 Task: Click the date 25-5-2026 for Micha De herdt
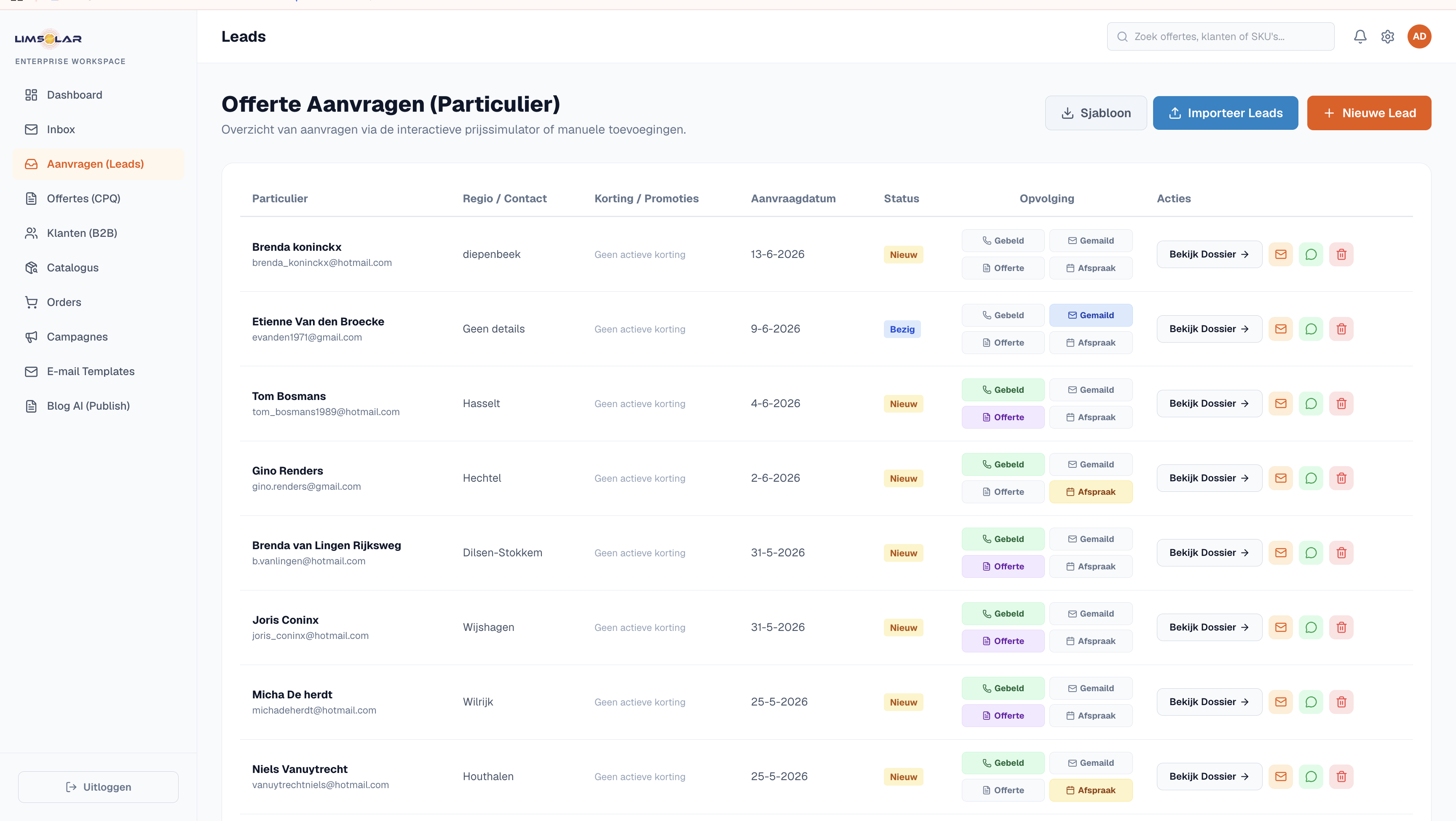(779, 702)
